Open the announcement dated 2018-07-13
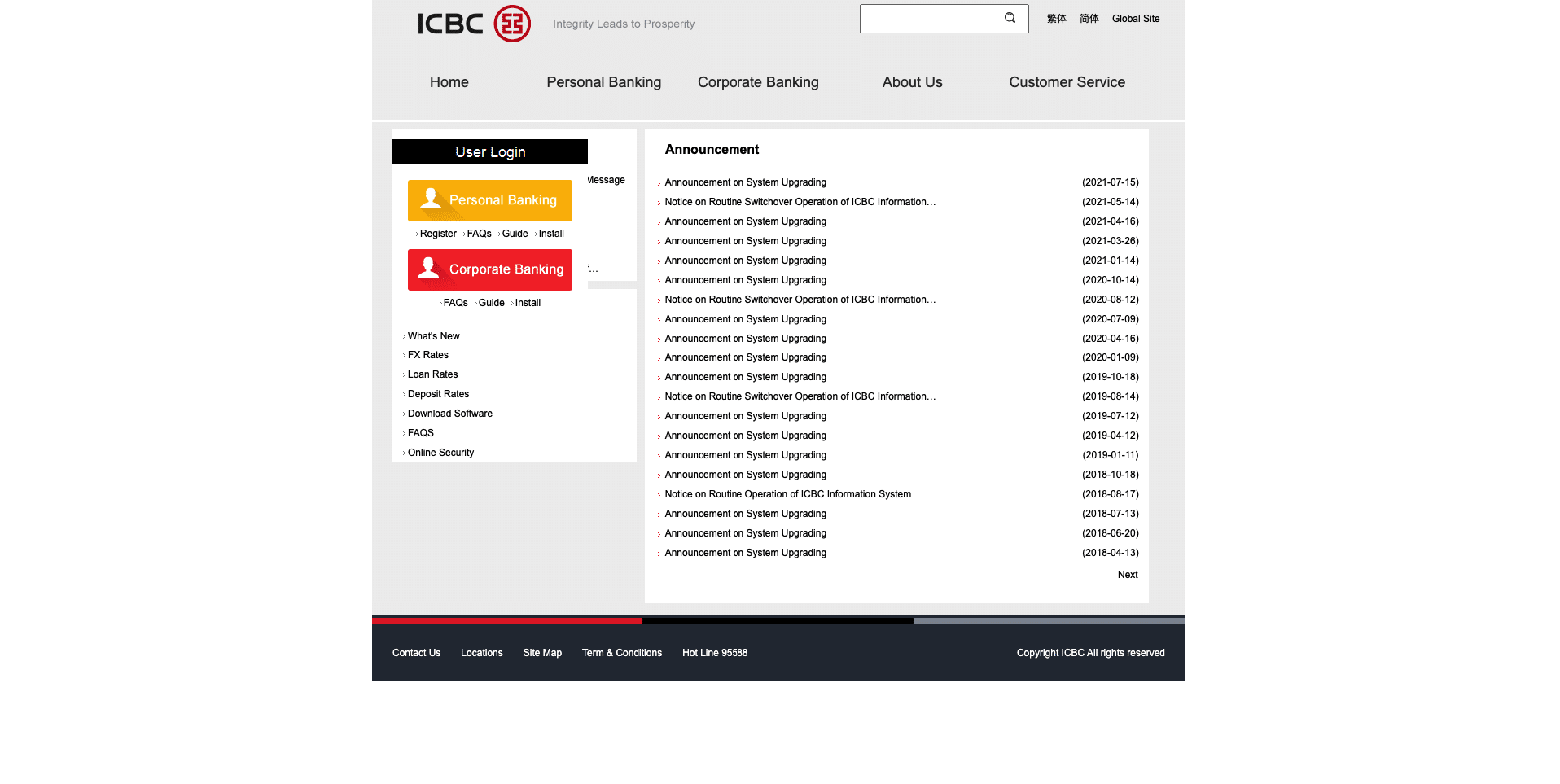Image resolution: width=1560 pixels, height=784 pixels. point(745,514)
